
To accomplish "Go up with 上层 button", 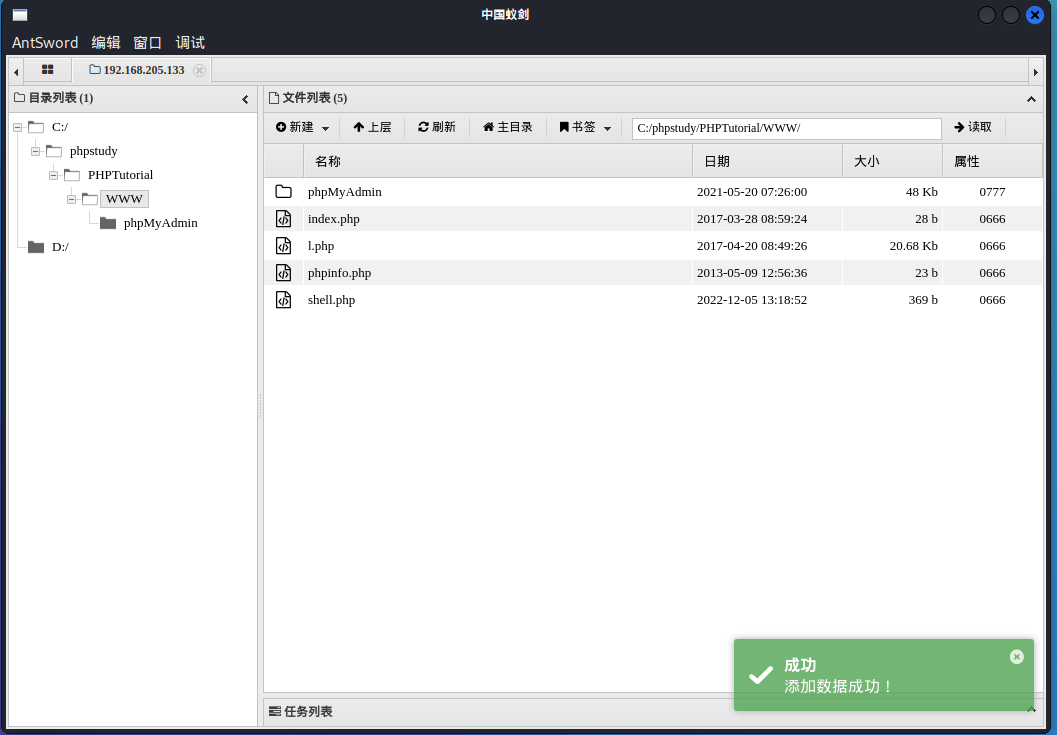I will tap(372, 127).
